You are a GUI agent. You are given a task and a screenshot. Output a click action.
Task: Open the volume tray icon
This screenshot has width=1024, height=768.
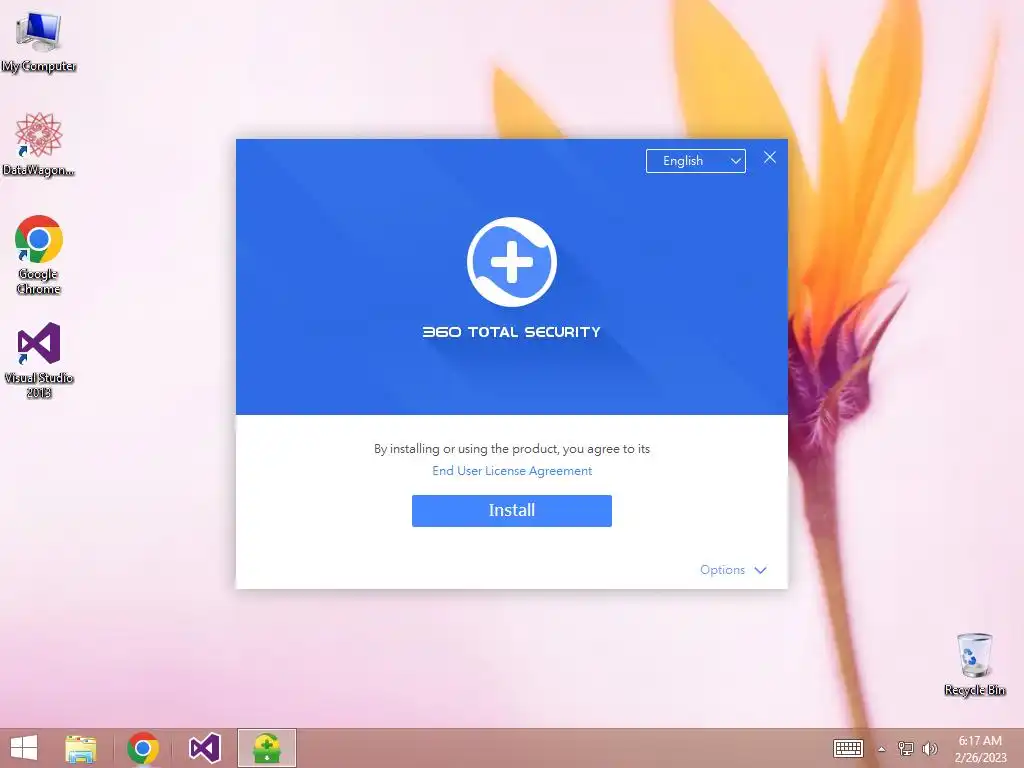tap(929, 748)
